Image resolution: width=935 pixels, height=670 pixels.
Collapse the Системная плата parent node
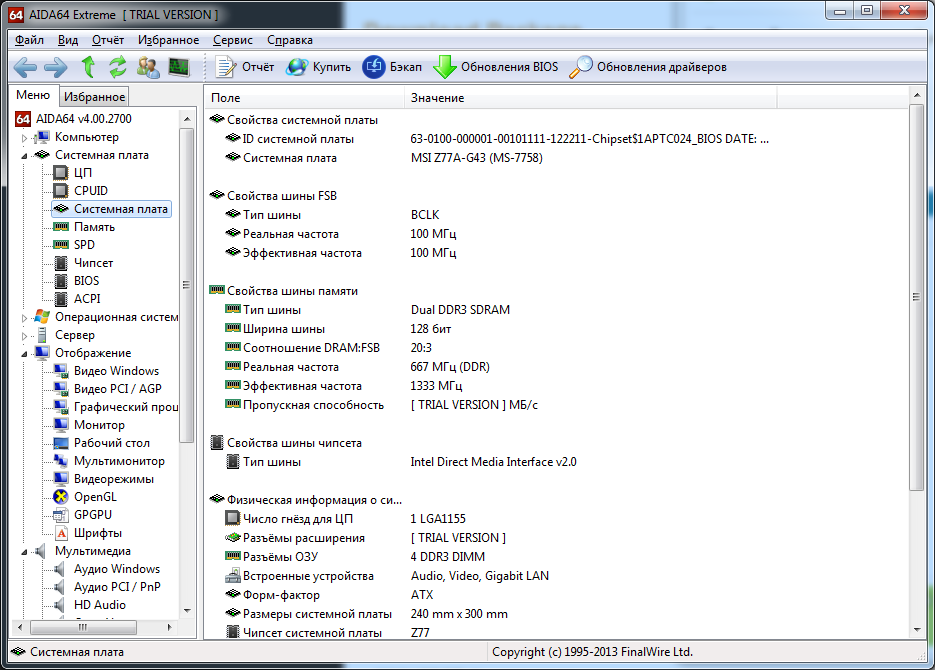(x=25, y=156)
